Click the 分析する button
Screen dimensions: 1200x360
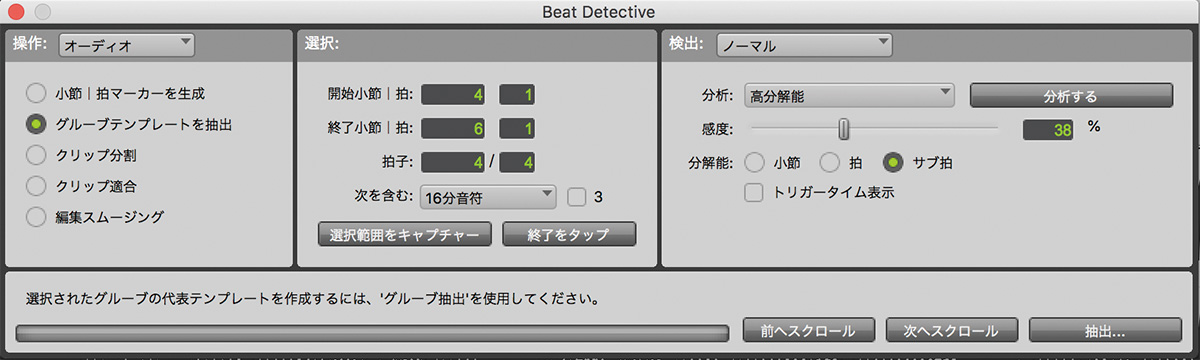[x=1070, y=96]
